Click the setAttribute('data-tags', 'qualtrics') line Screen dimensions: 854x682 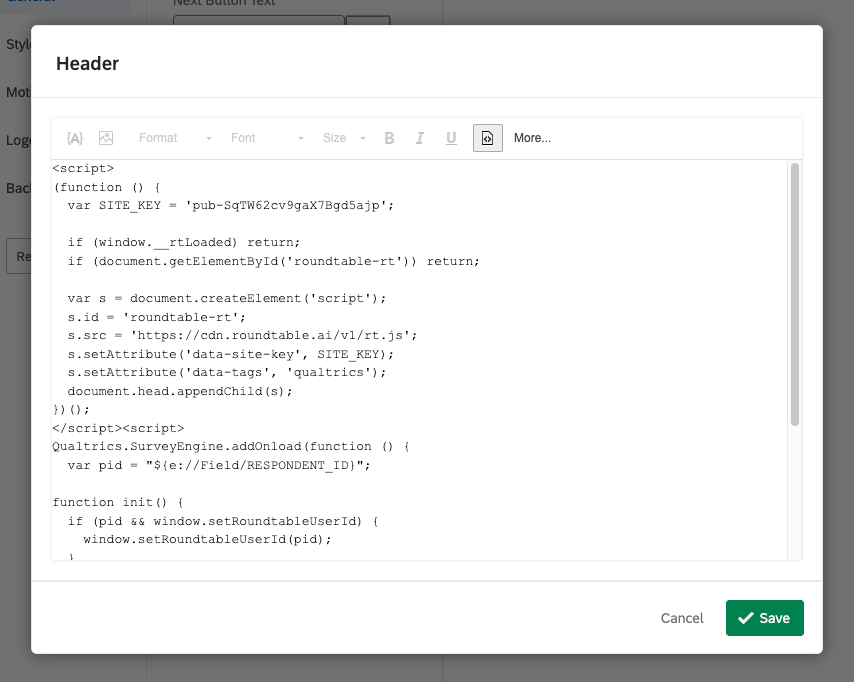(227, 373)
